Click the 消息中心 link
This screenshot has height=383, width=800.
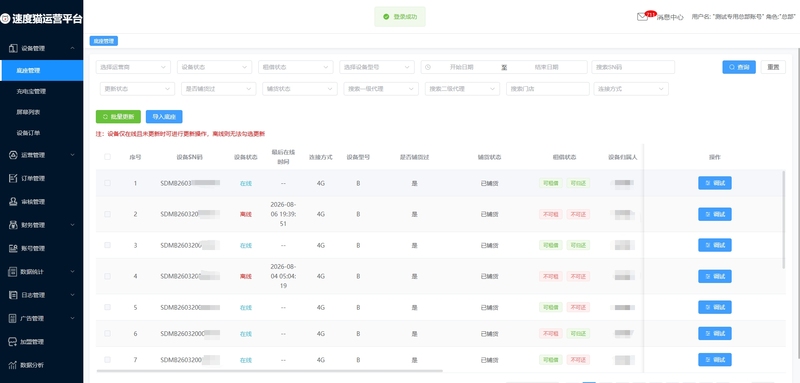pyautogui.click(x=669, y=17)
